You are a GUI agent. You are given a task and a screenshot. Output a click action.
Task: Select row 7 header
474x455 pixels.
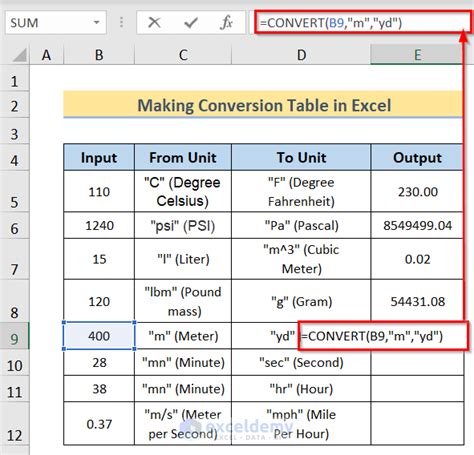point(14,259)
